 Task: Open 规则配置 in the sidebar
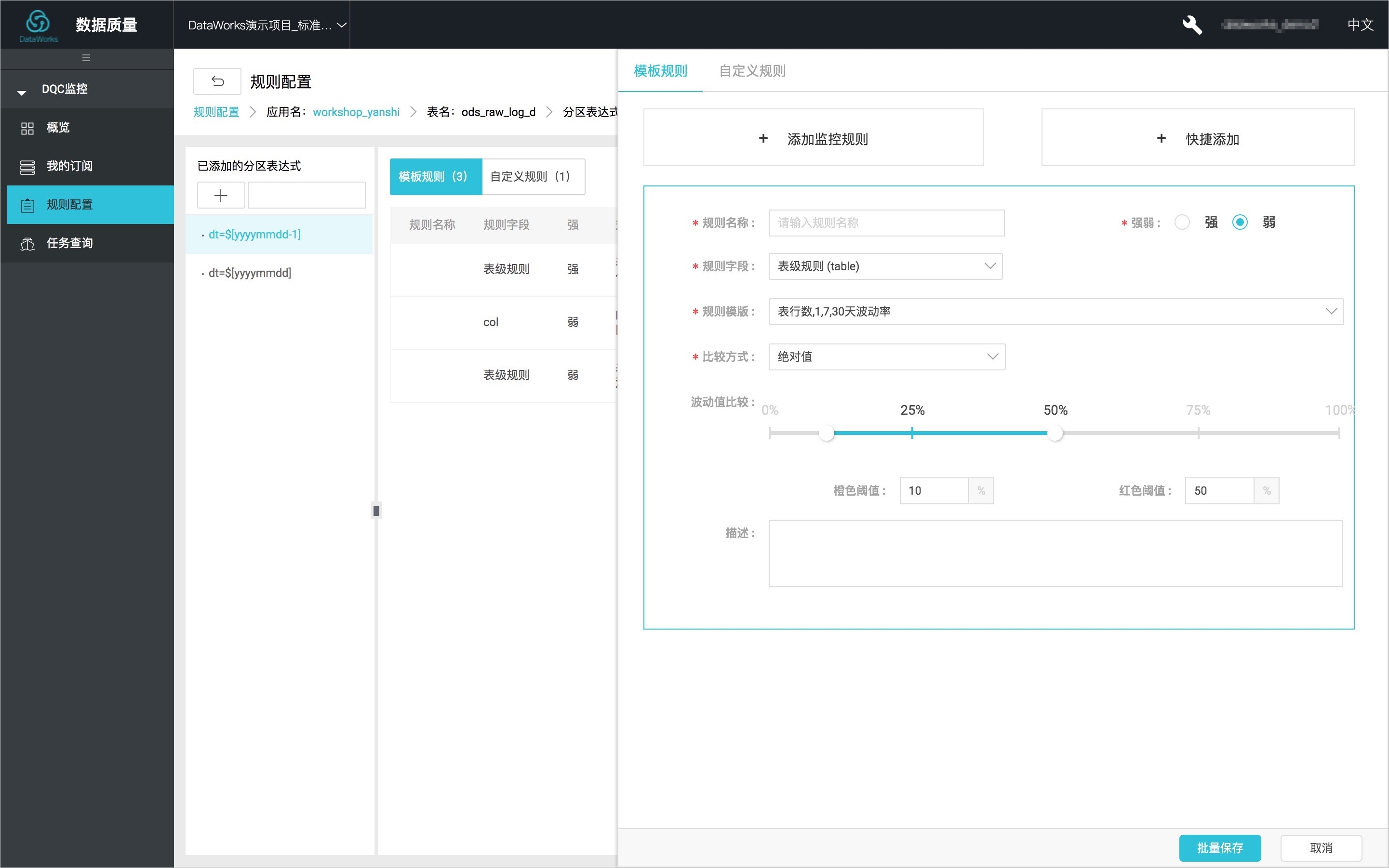[x=91, y=205]
